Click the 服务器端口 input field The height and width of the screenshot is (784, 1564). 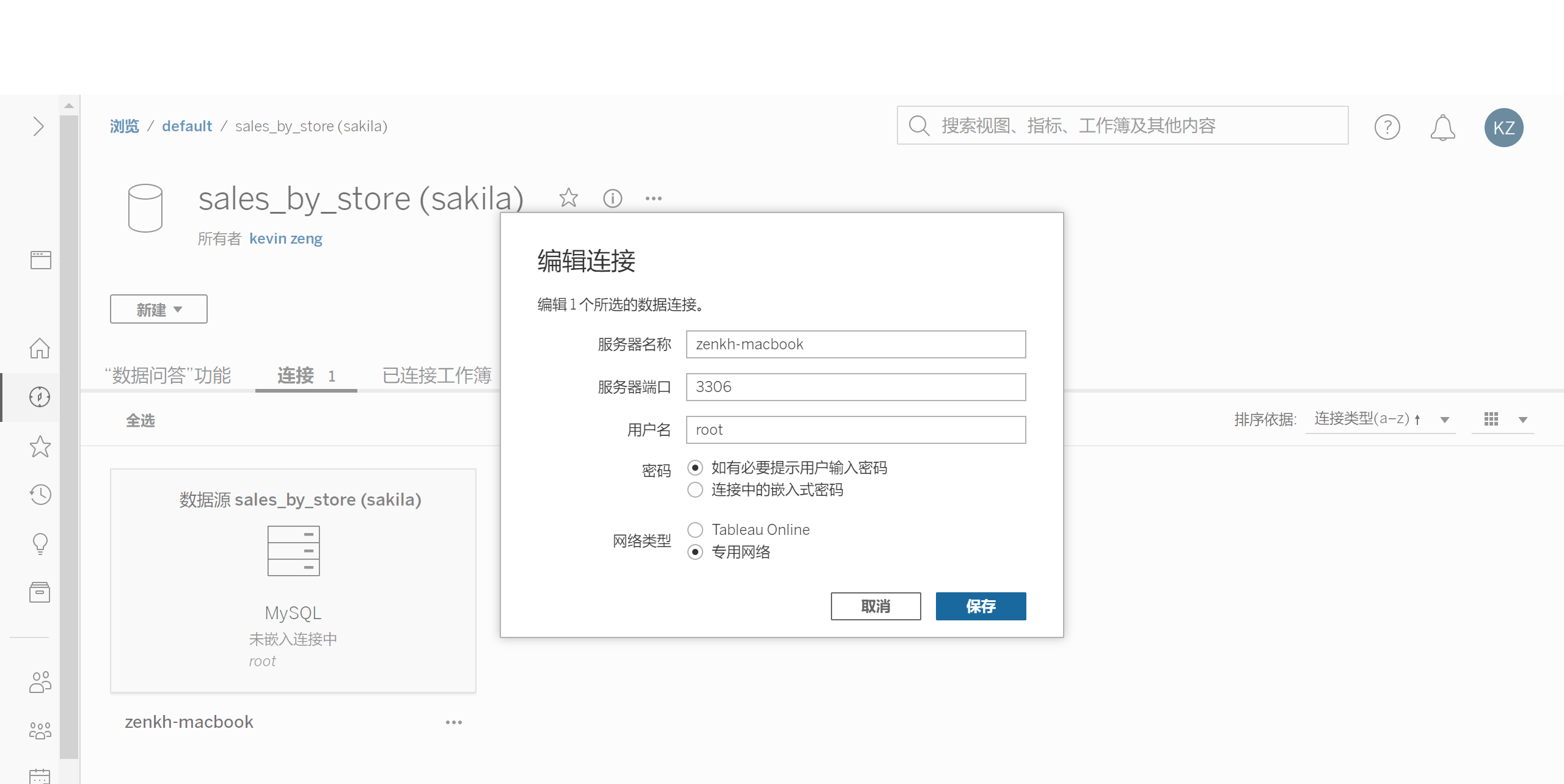(856, 387)
